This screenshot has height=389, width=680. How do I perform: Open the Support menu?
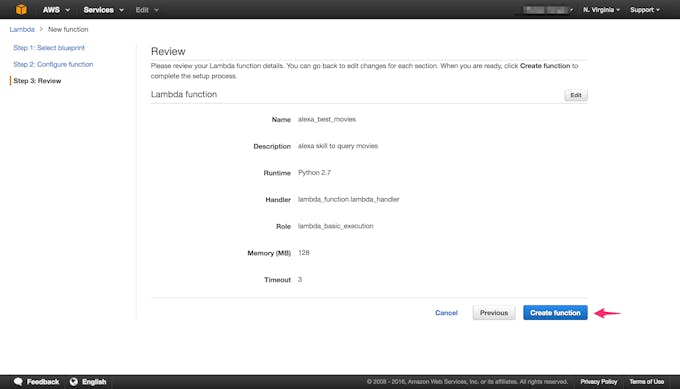[644, 10]
